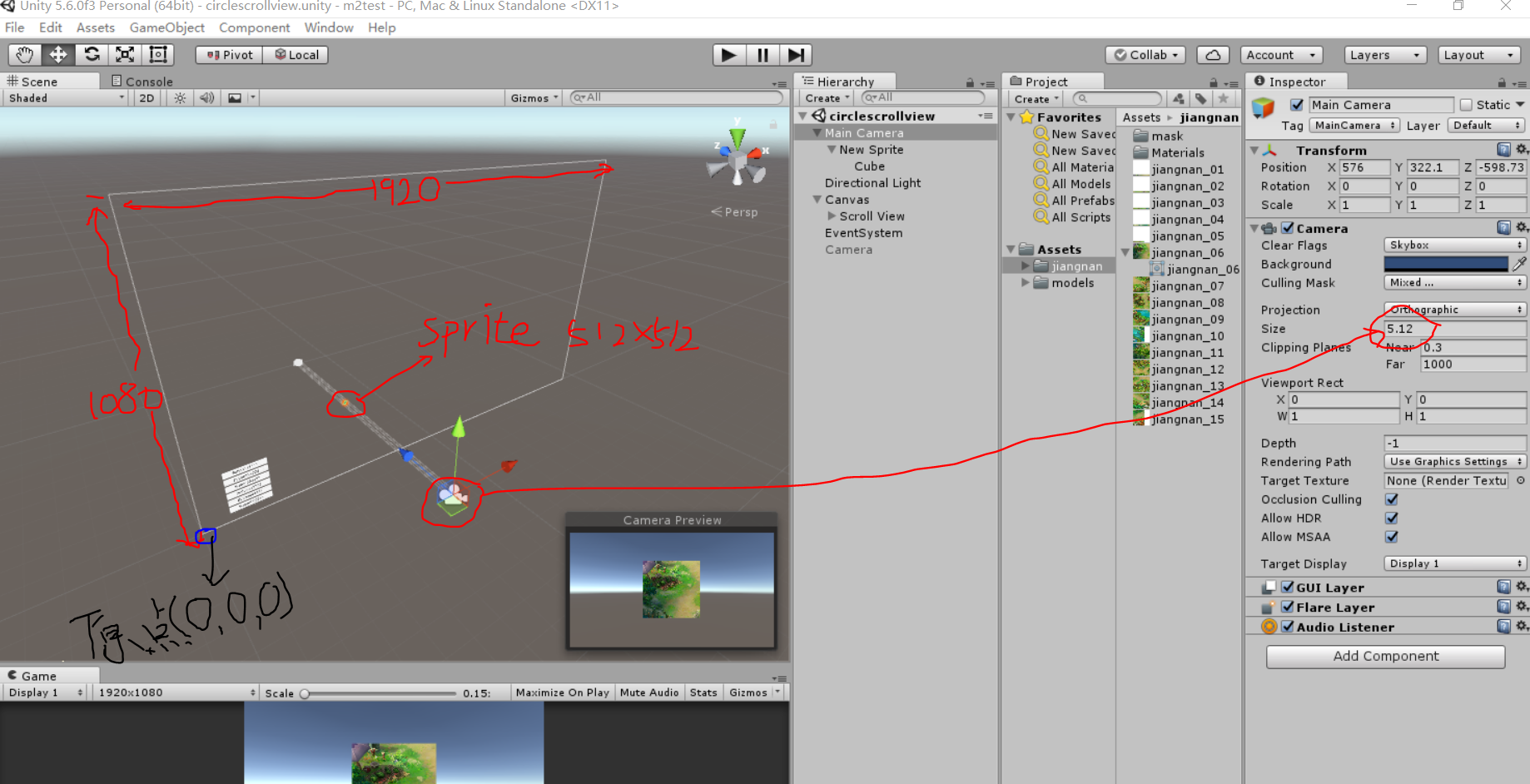Toggle Occlusion Culling checkbox
The width and height of the screenshot is (1530, 784).
pos(1391,499)
